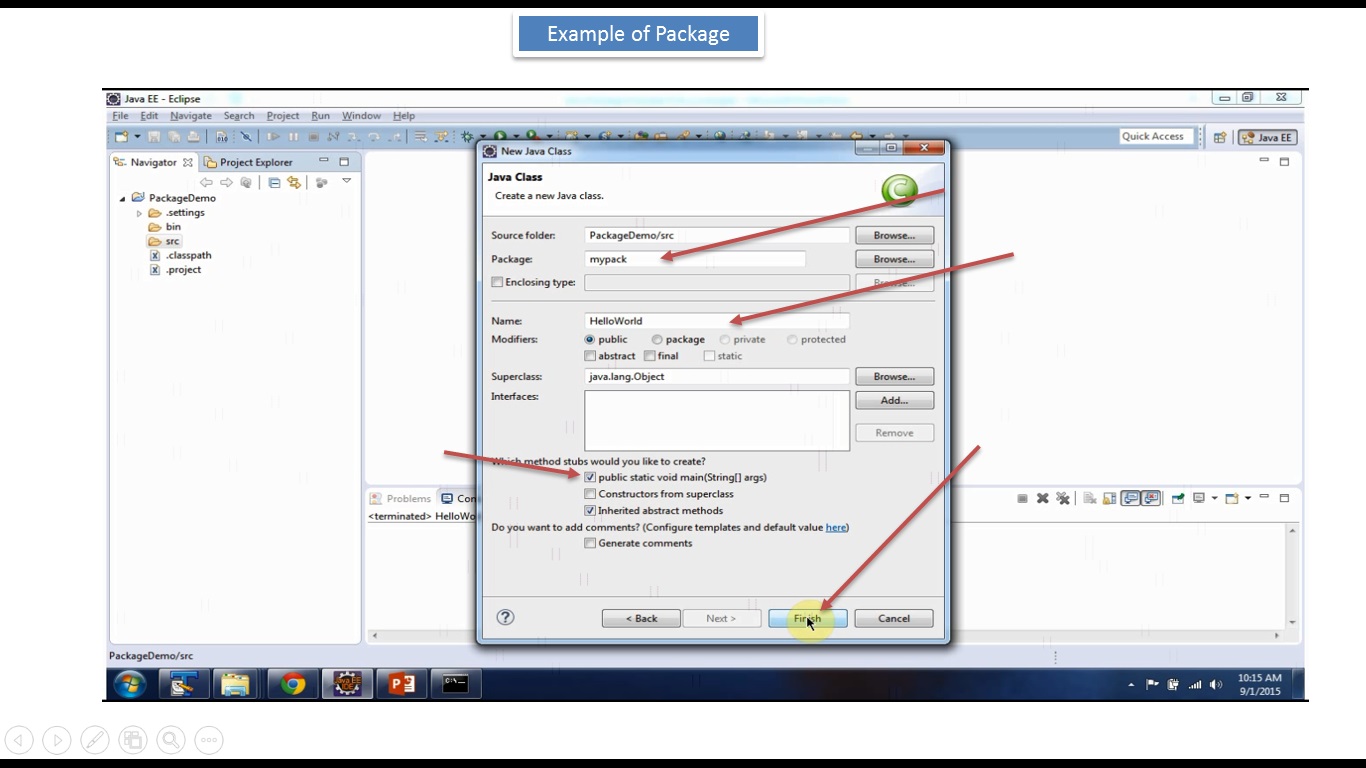Click the Save icon in Eclipse toolbar
Viewport: 1366px width, 768px height.
[154, 137]
